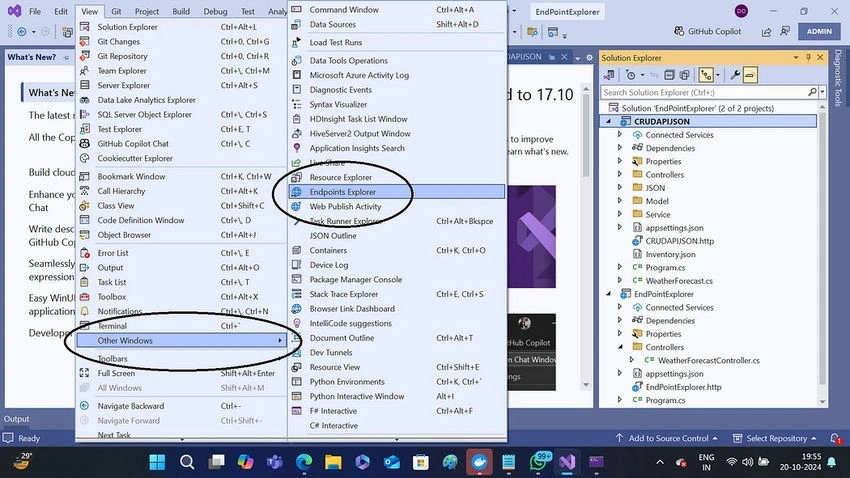Select Web Publish Activity menu entry
Screen dimensions: 850x478
pyautogui.click(x=397, y=206)
